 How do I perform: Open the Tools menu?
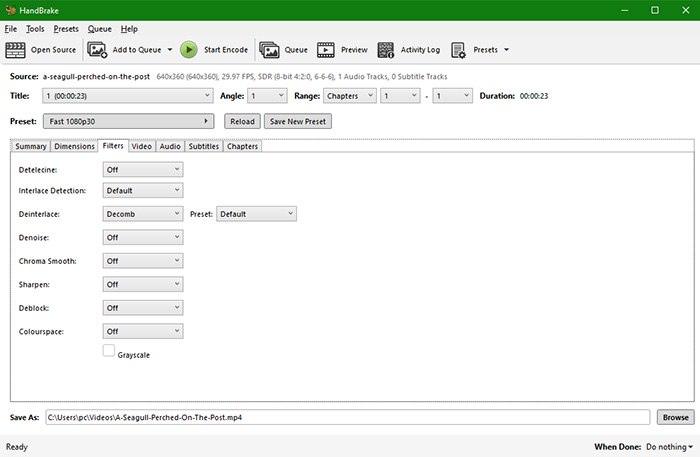point(35,29)
